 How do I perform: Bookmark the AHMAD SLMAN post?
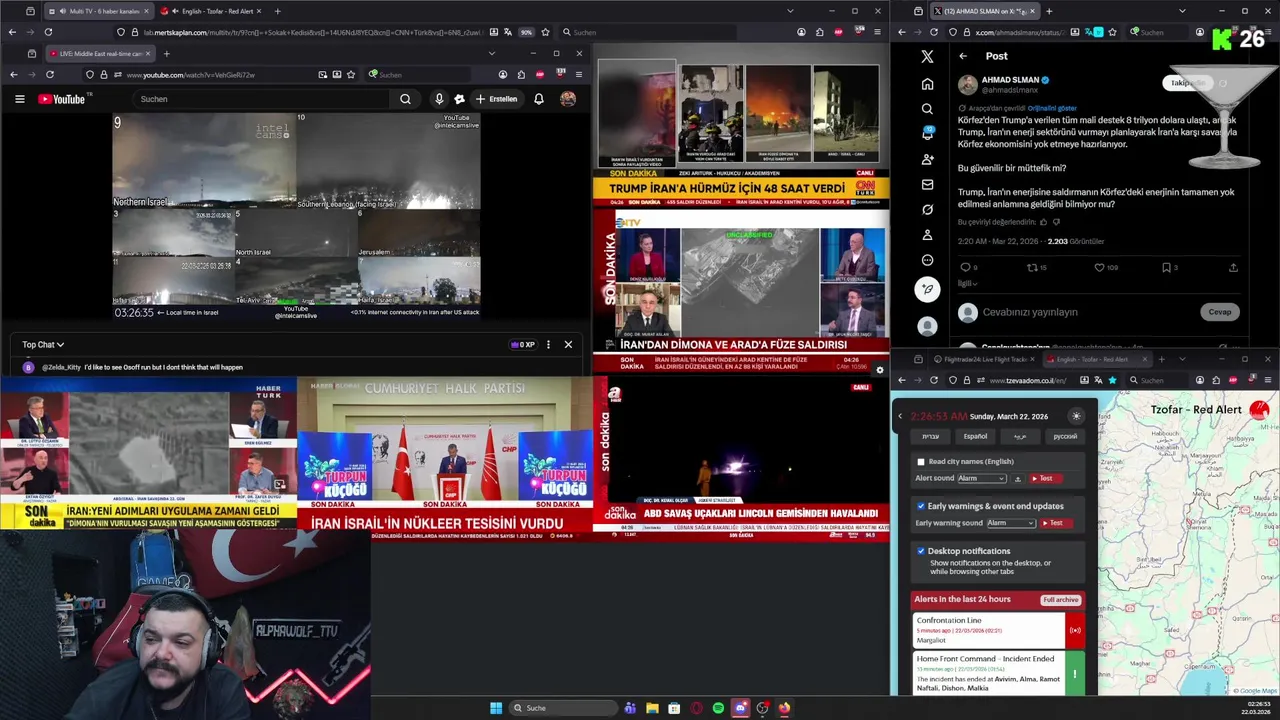[x=1166, y=267]
